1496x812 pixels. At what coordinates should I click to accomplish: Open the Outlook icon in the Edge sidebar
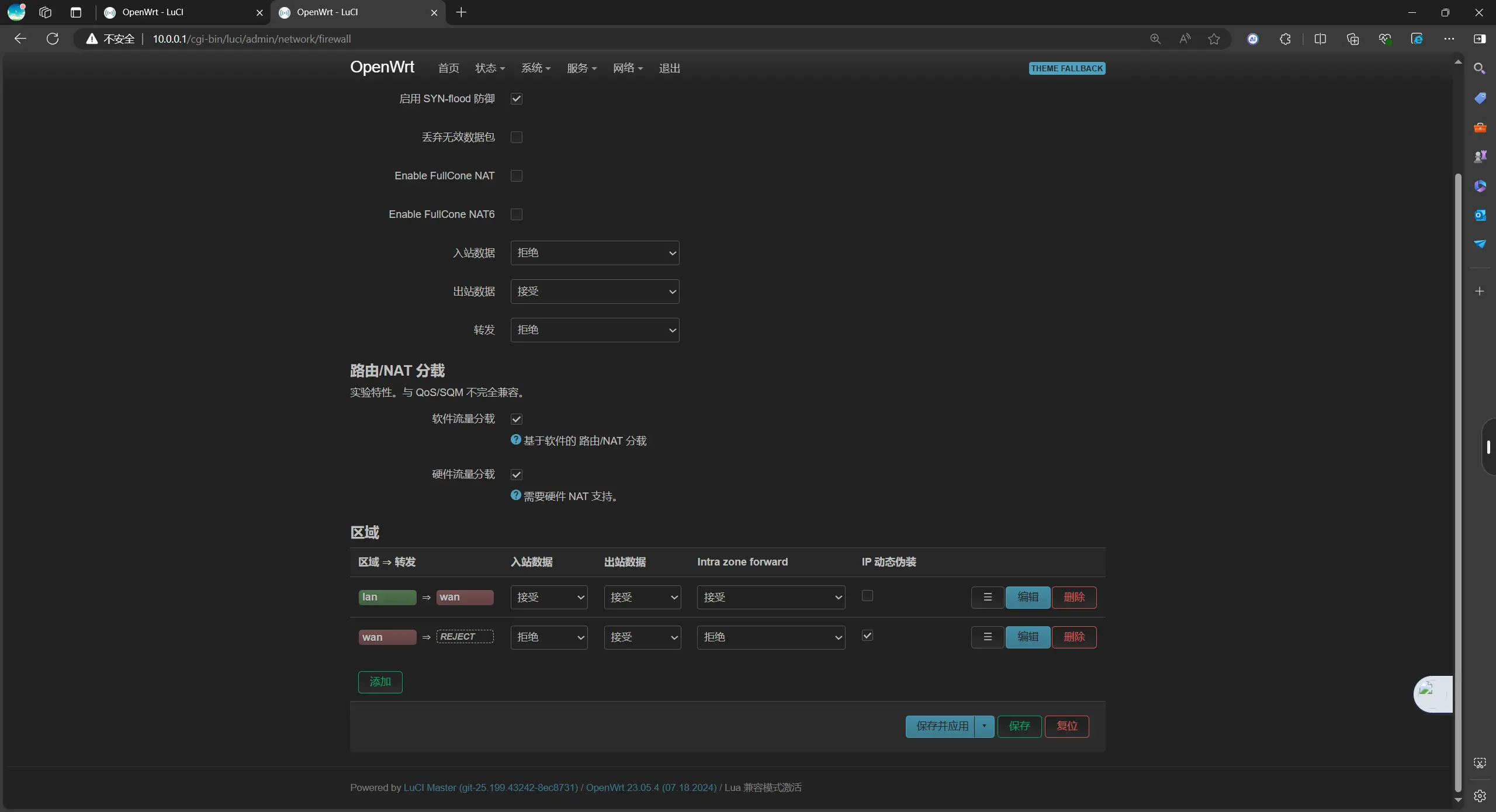tap(1480, 215)
